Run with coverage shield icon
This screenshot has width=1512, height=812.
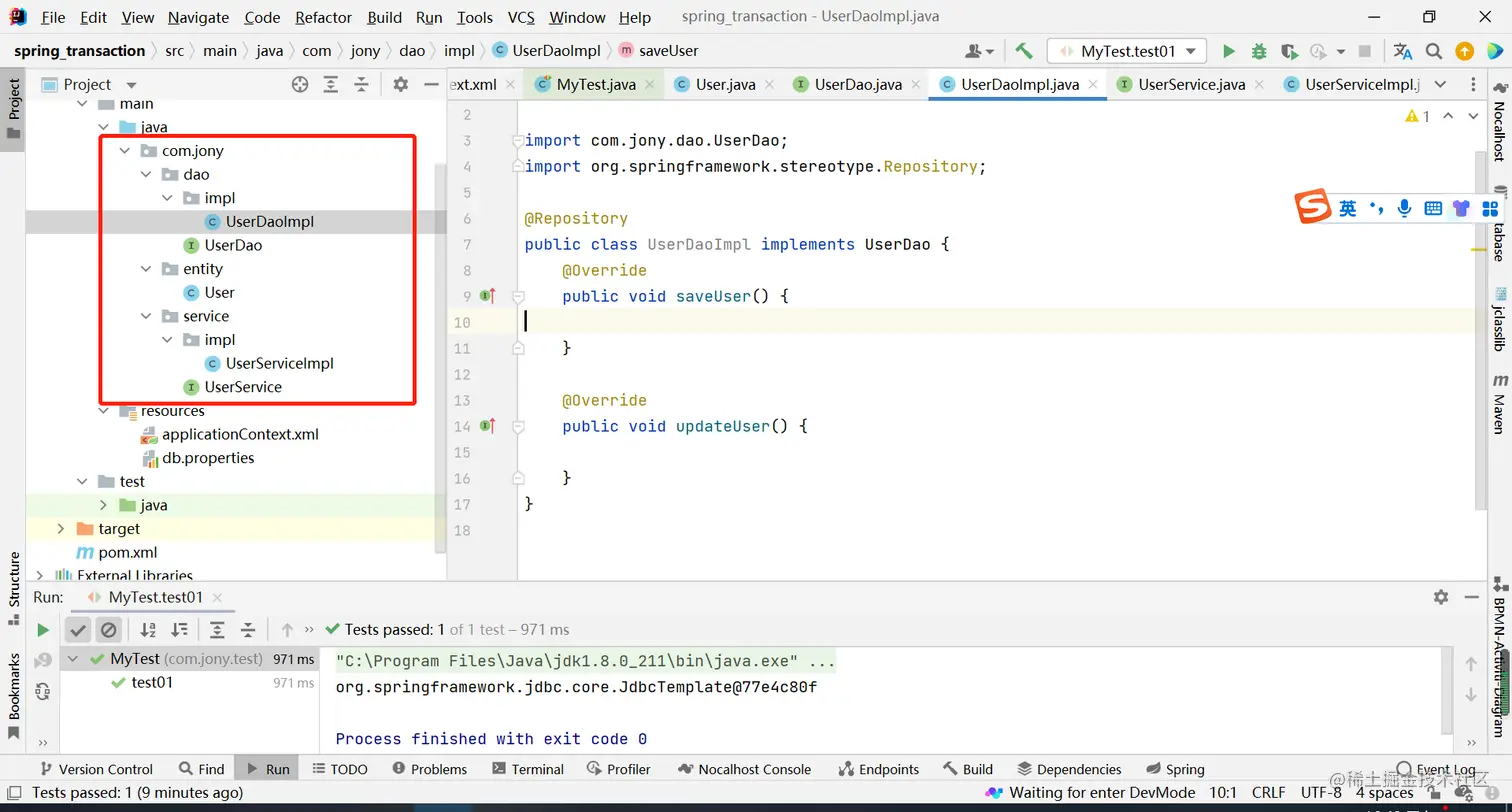coord(1289,51)
